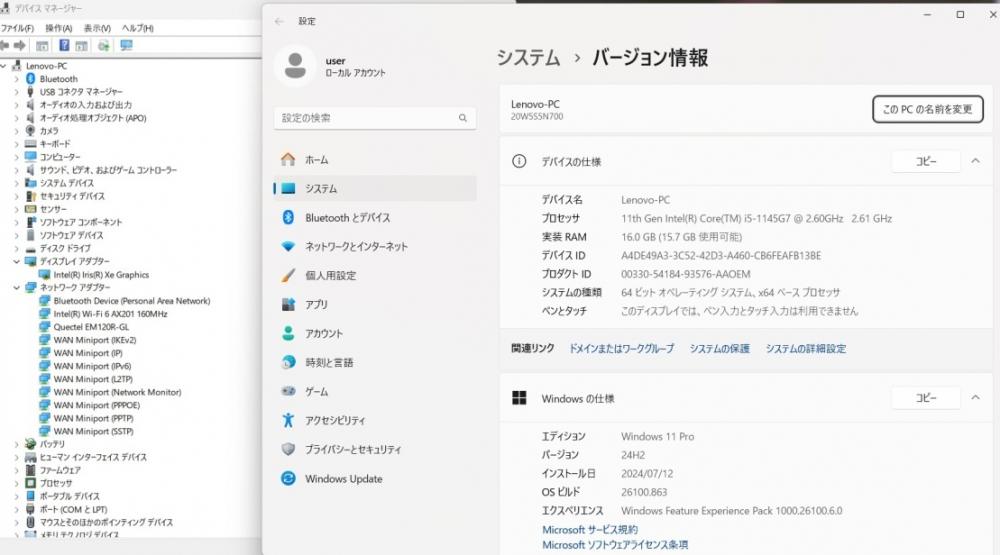Collapse the Lenovo-PC root node
This screenshot has width=1000, height=555.
click(4, 66)
